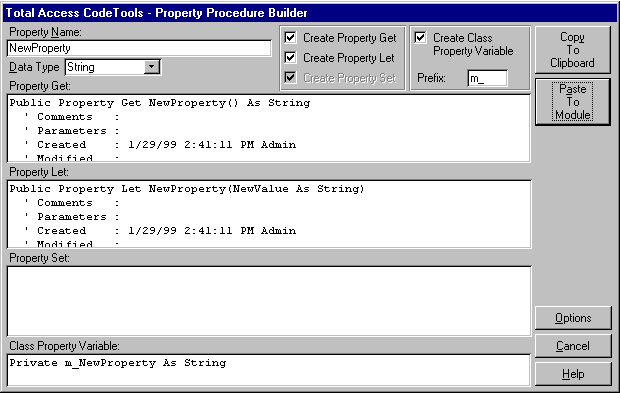This screenshot has width=620, height=393.
Task: Click the dialog title bar
Action: 310,13
